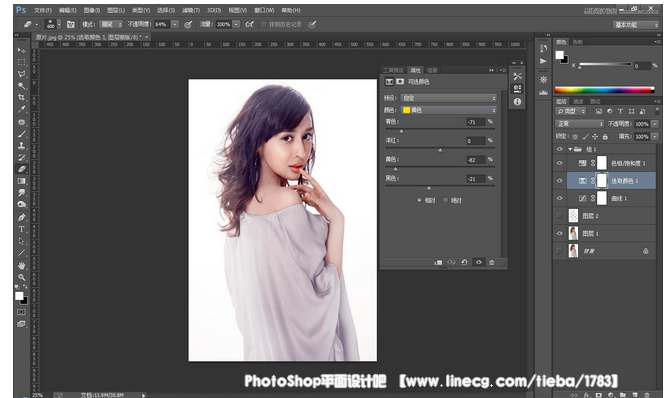Open the 预设 preset dropdown

point(449,98)
